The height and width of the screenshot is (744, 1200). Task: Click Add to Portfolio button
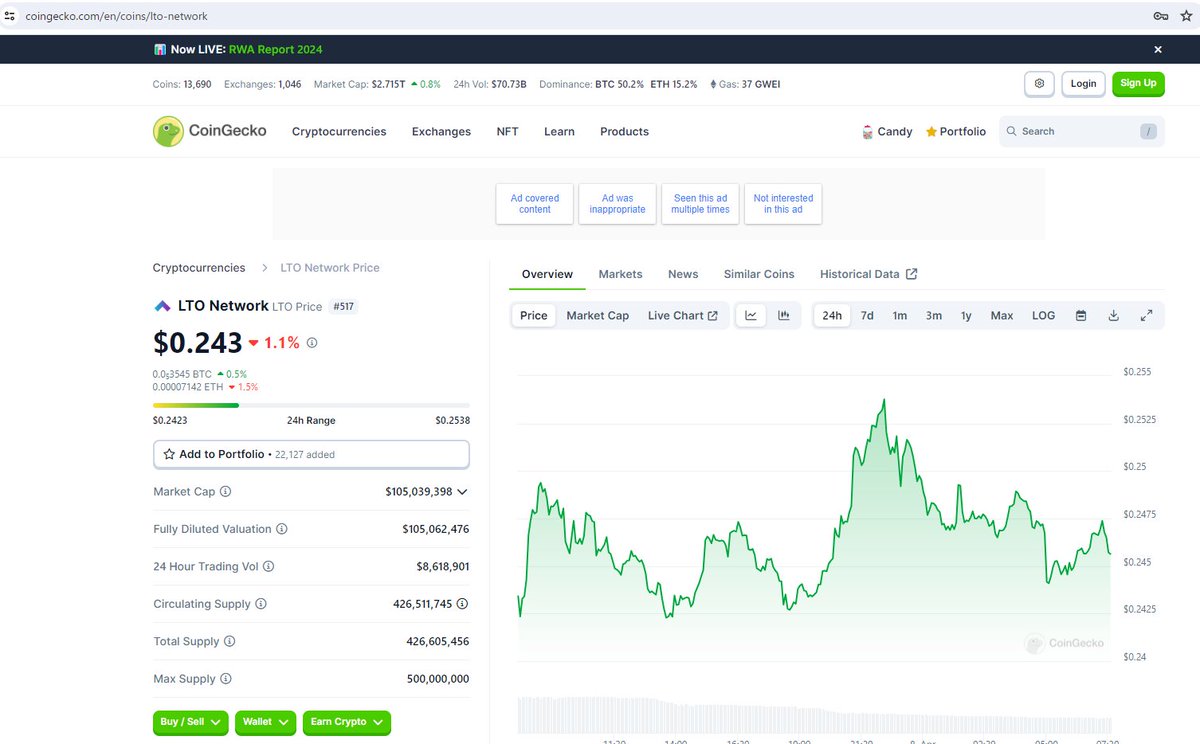click(311, 454)
